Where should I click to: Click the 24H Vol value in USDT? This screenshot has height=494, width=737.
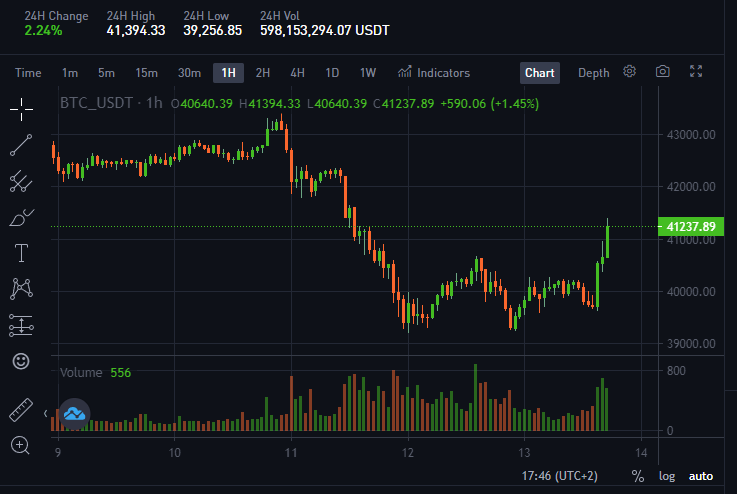[x=325, y=31]
